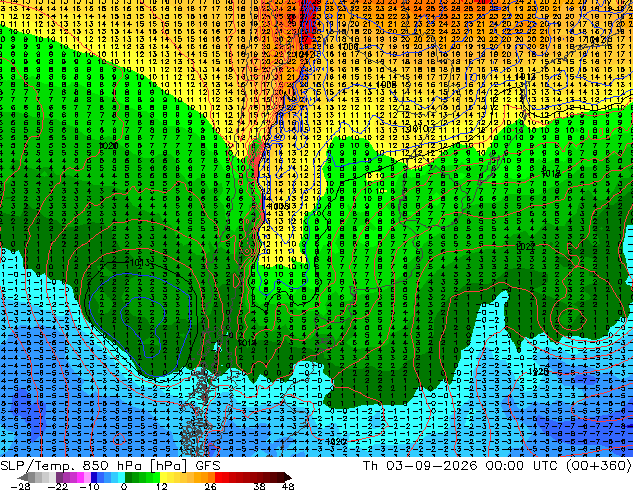Choose the bright yellow swatch above 12
The width and height of the screenshot is (634, 490).
point(163,477)
